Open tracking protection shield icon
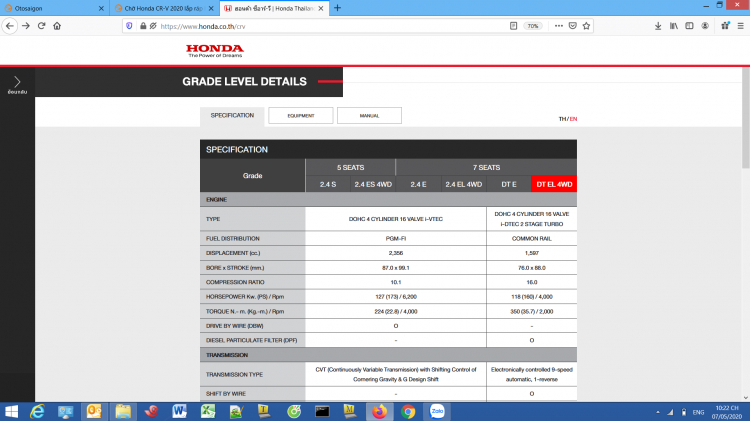750x421 pixels. (x=129, y=26)
